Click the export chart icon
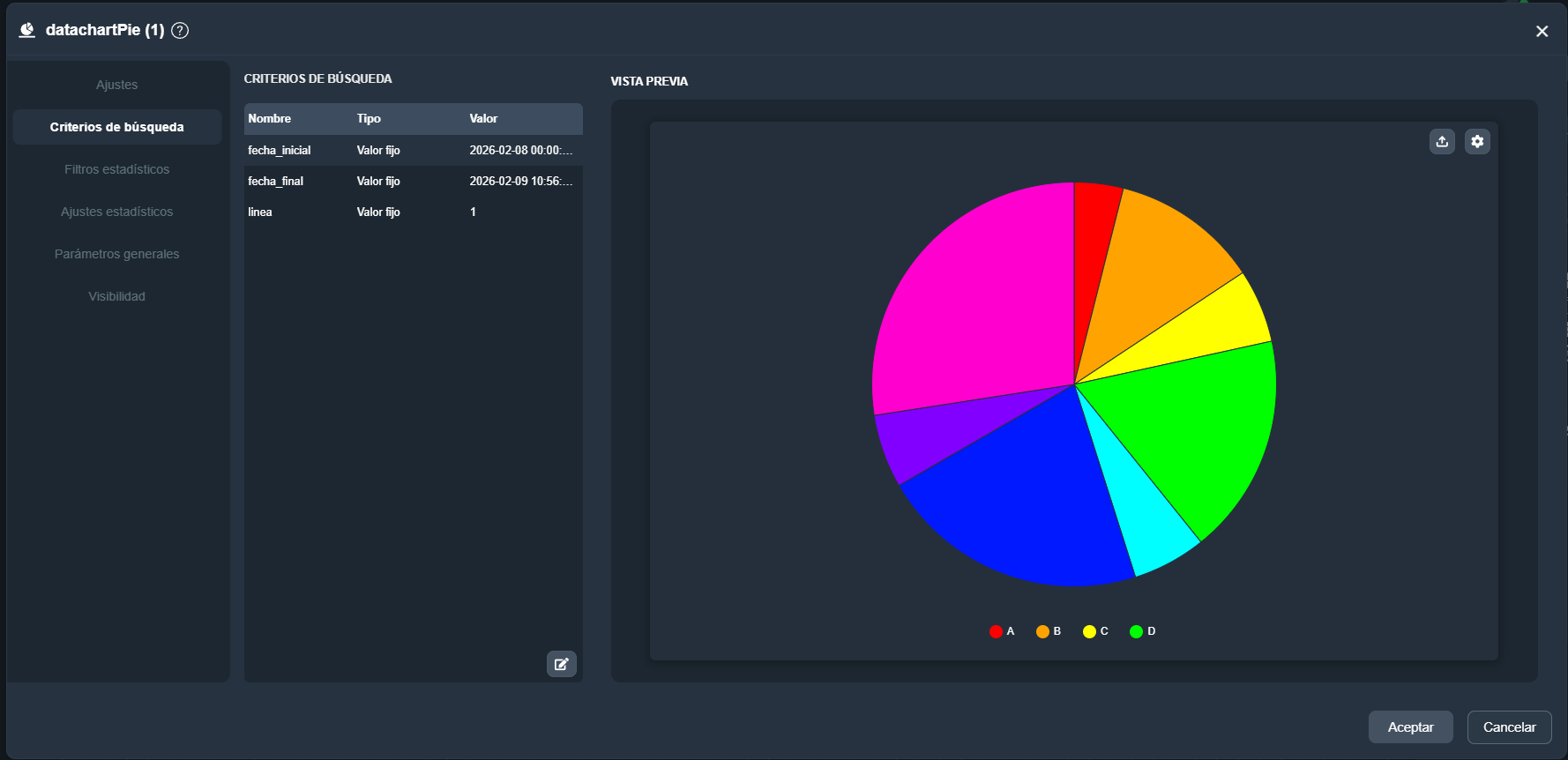The image size is (1568, 760). pos(1442,141)
